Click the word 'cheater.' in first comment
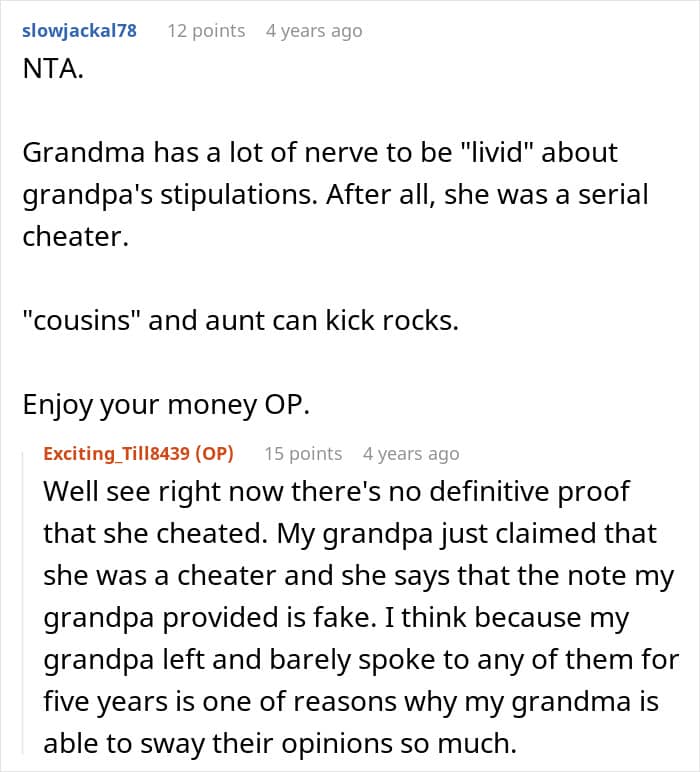700x772 pixels. click(x=76, y=237)
